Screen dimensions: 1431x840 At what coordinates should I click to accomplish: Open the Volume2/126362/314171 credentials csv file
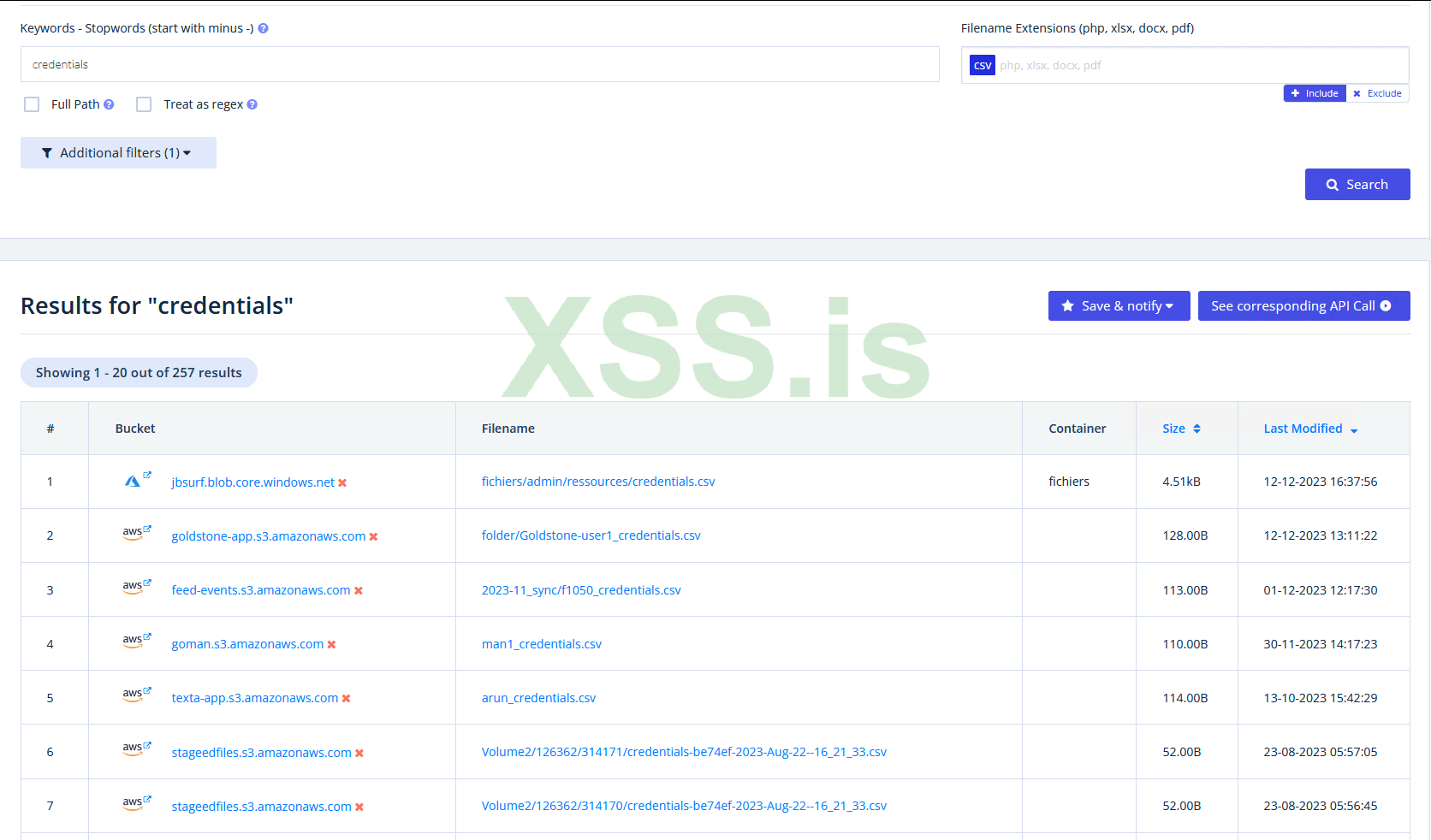684,752
